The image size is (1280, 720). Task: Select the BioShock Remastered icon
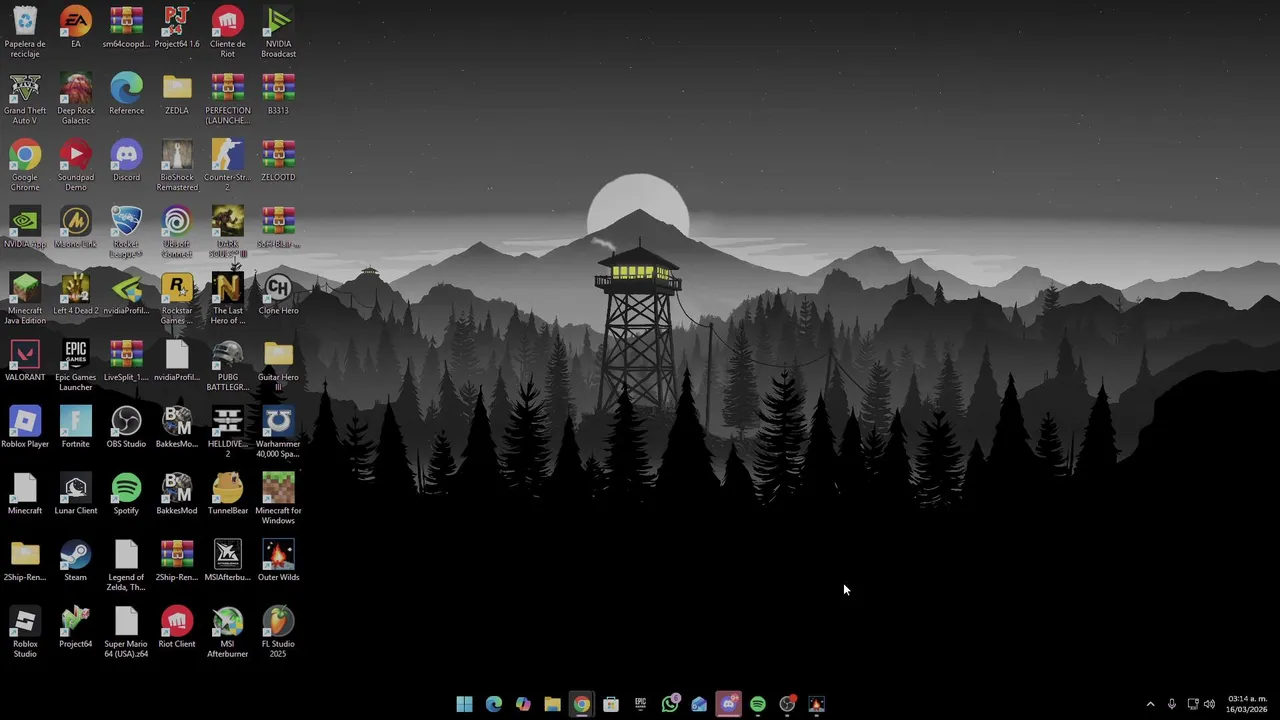177,165
